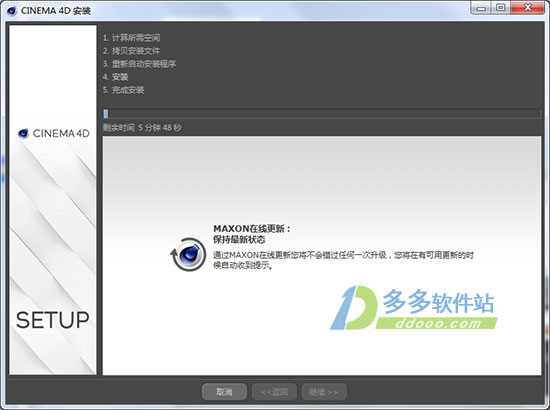
Task: Click the installation progress bar
Action: tap(322, 114)
